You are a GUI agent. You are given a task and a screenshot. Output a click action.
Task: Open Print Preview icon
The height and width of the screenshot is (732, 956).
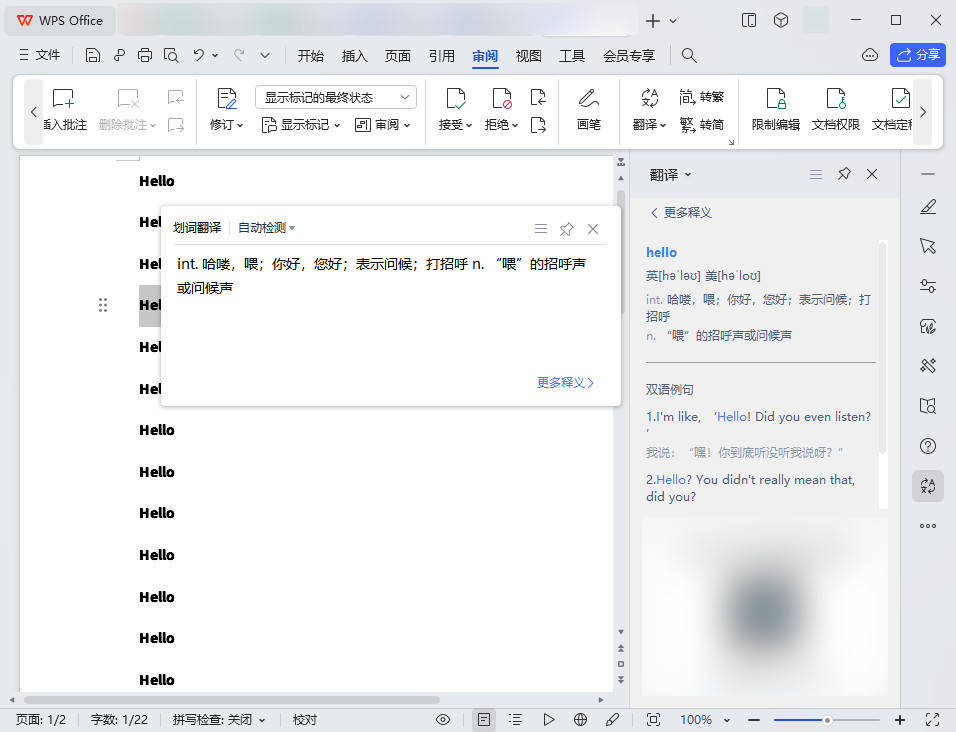click(x=171, y=55)
